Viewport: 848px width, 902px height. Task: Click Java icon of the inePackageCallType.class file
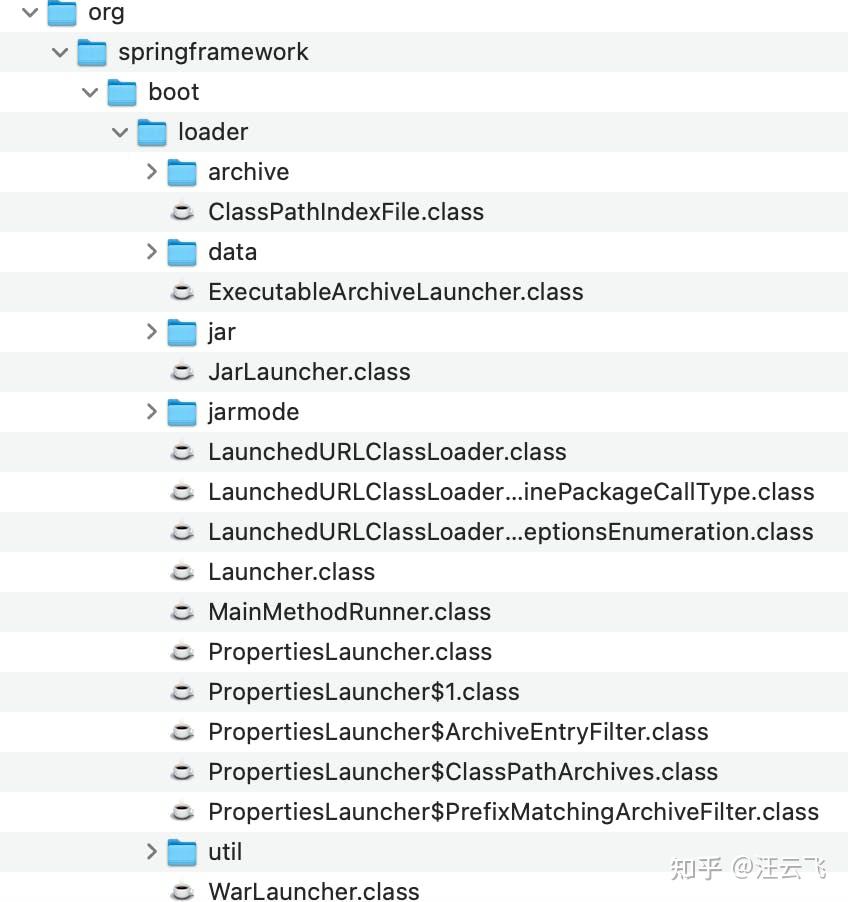(182, 492)
